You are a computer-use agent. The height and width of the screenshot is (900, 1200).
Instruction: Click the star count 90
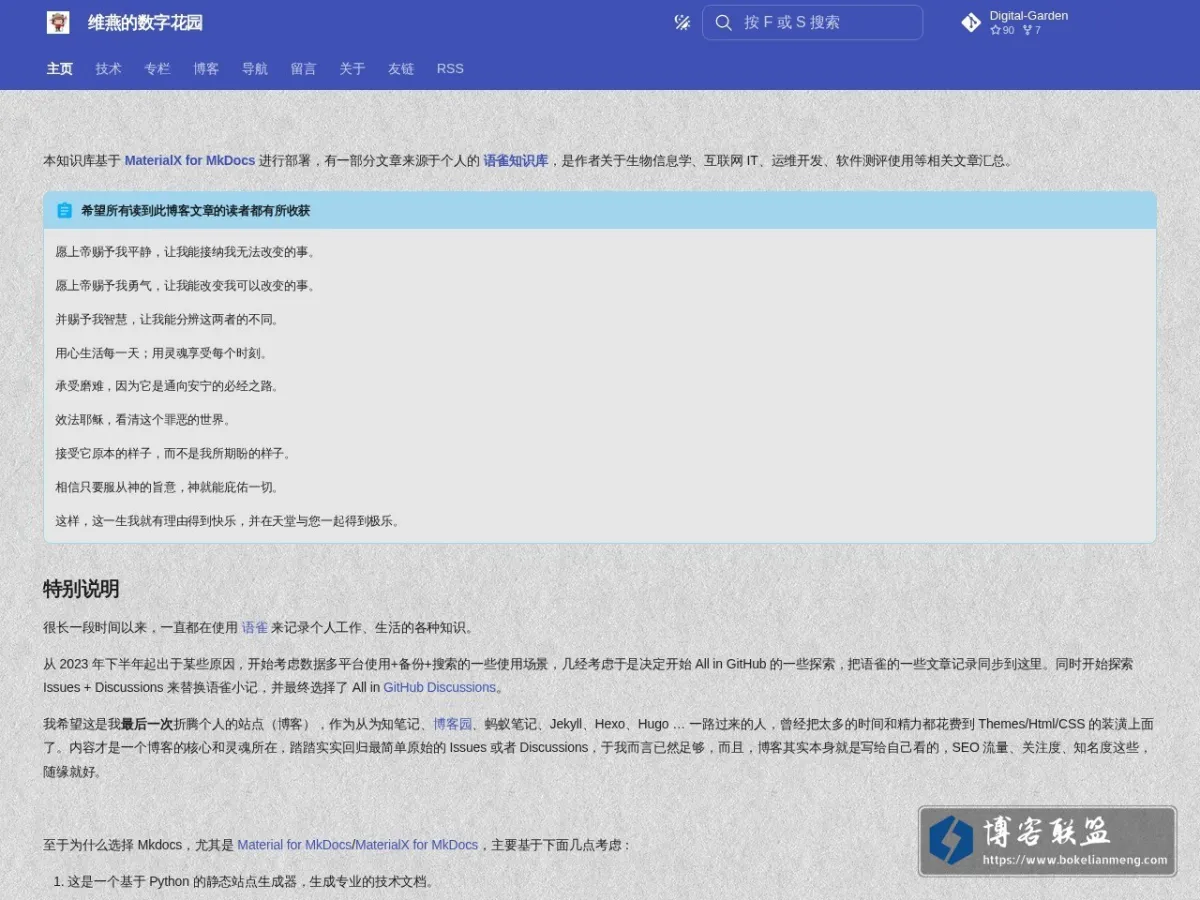[1002, 31]
